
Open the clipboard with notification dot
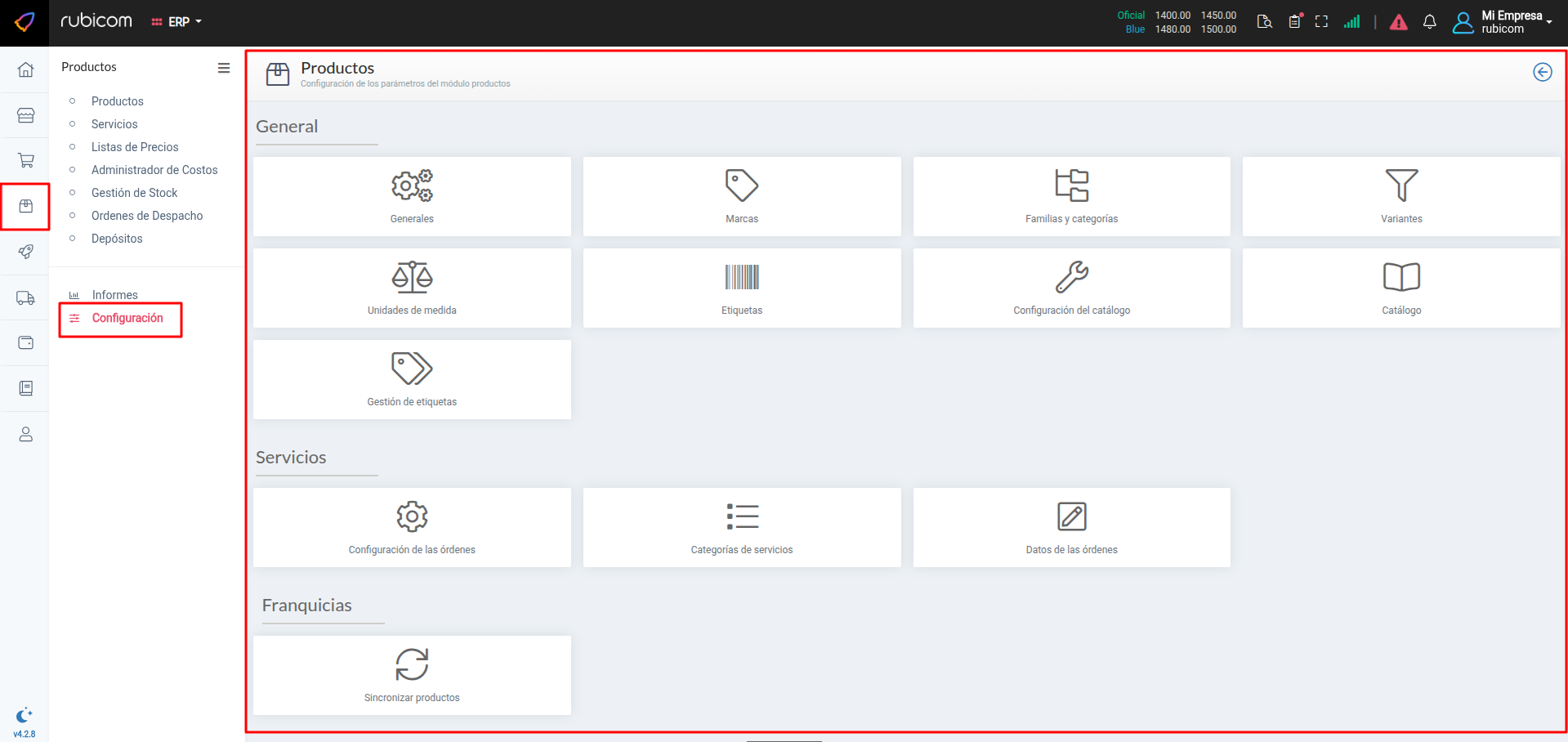(x=1294, y=22)
